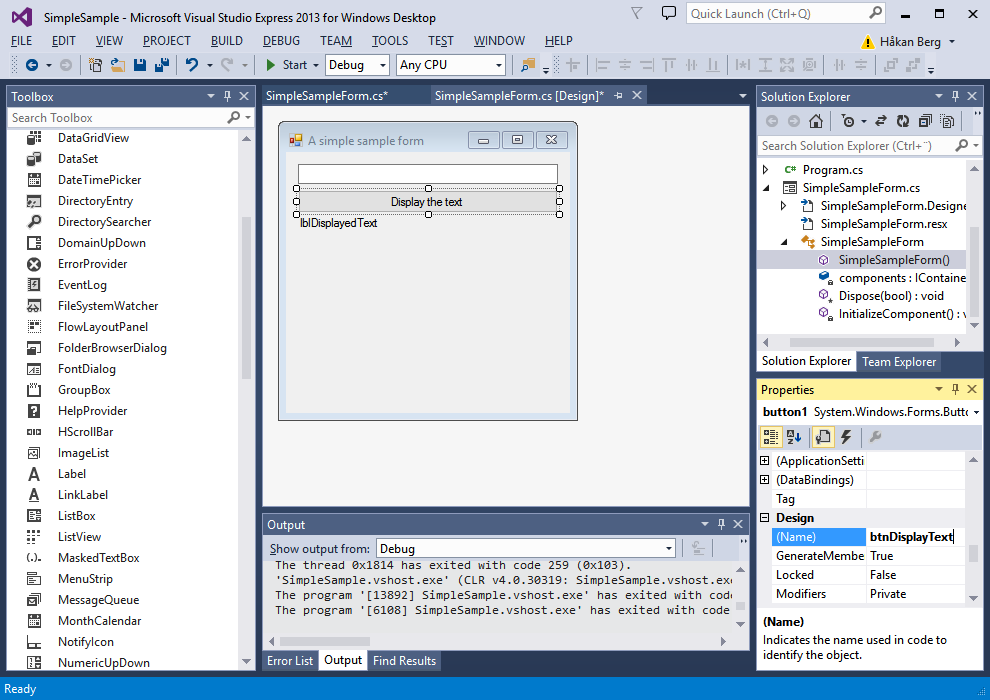Undo the last action using the toolbar arrow

point(192,65)
